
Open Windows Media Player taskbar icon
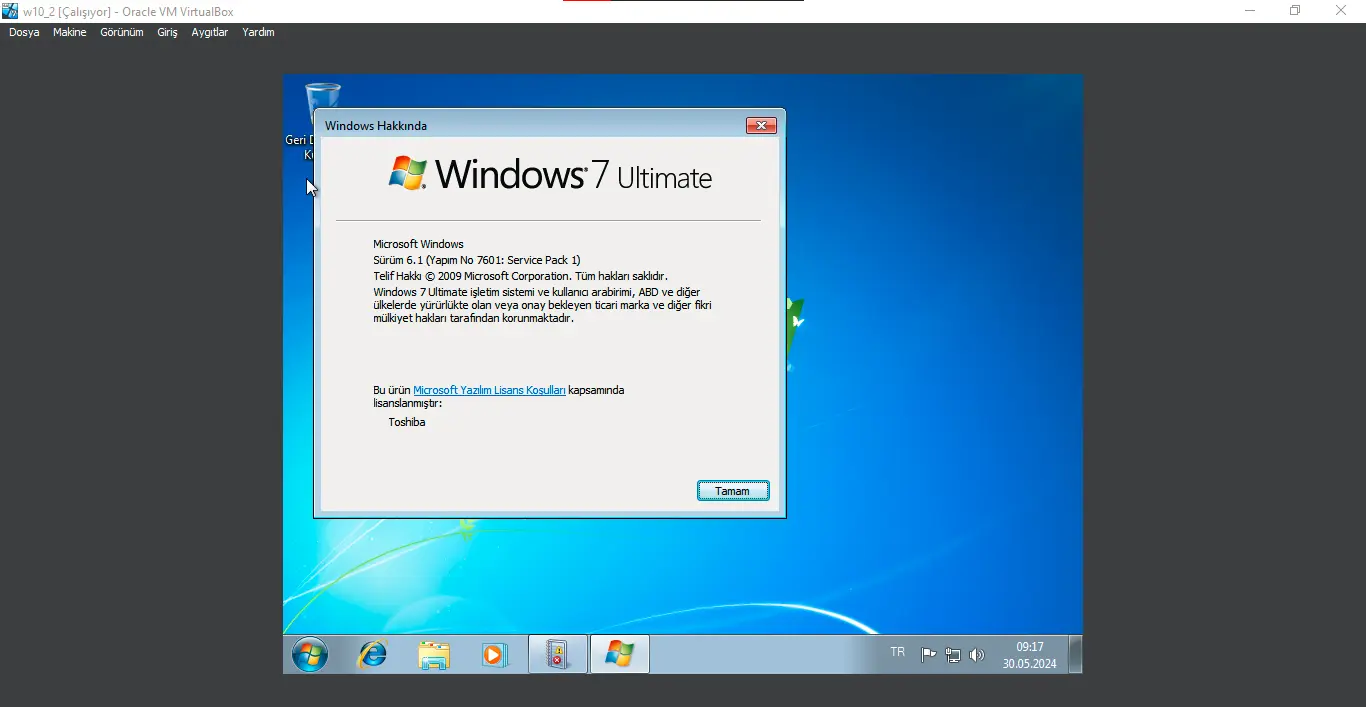point(495,655)
